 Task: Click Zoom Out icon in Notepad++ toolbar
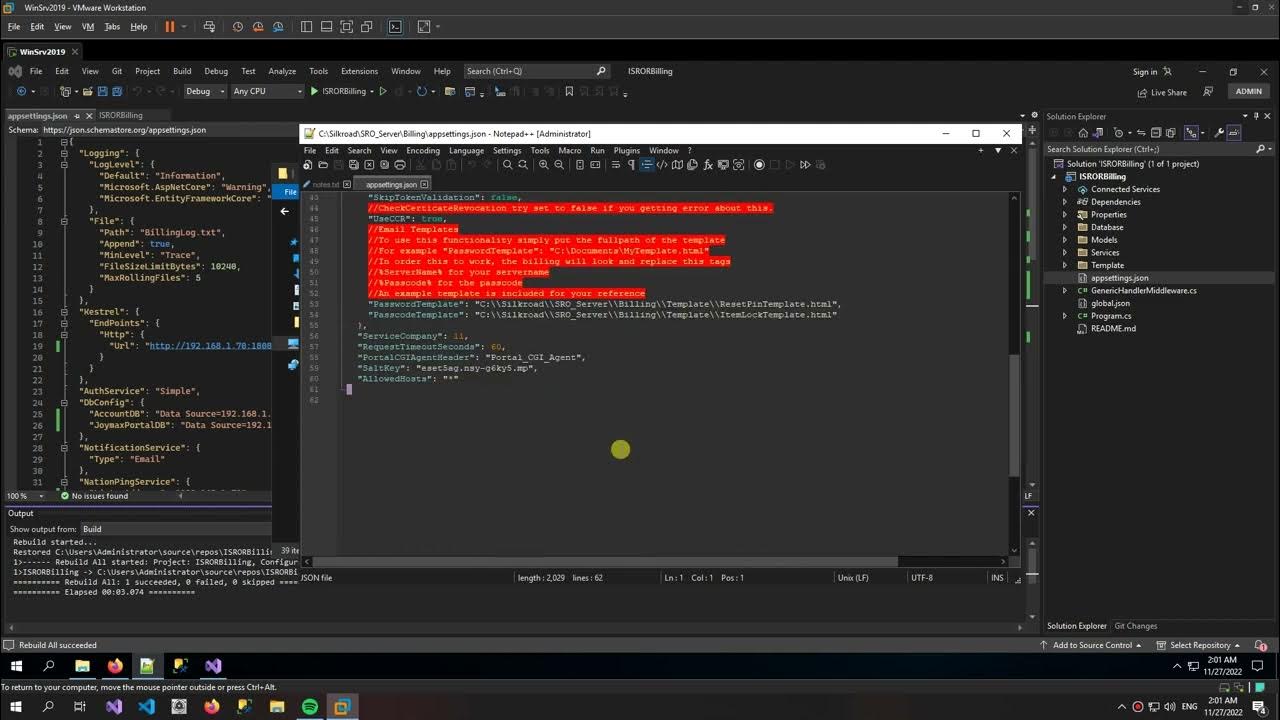click(559, 165)
